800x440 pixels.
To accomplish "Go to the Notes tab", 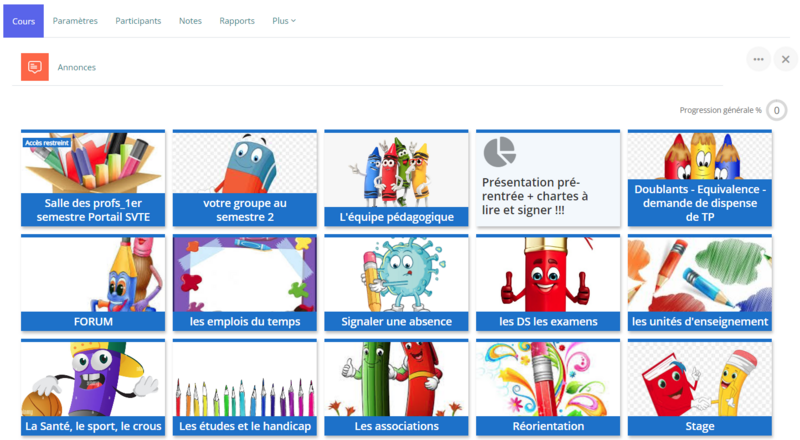I will 190,21.
